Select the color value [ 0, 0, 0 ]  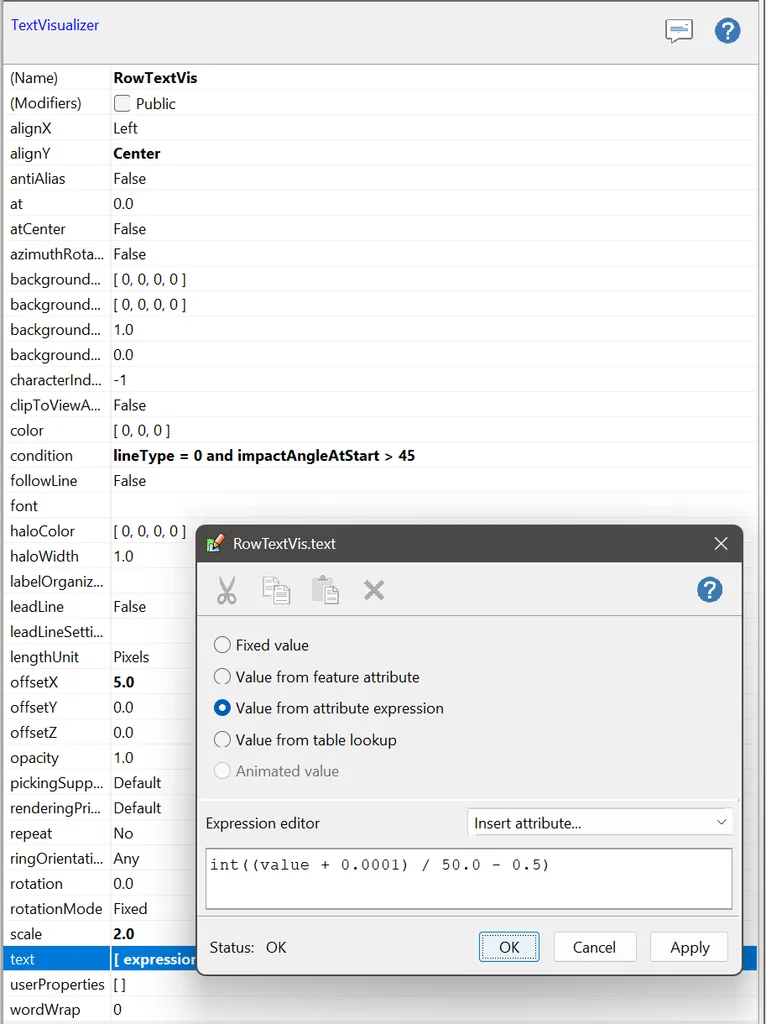[142, 430]
